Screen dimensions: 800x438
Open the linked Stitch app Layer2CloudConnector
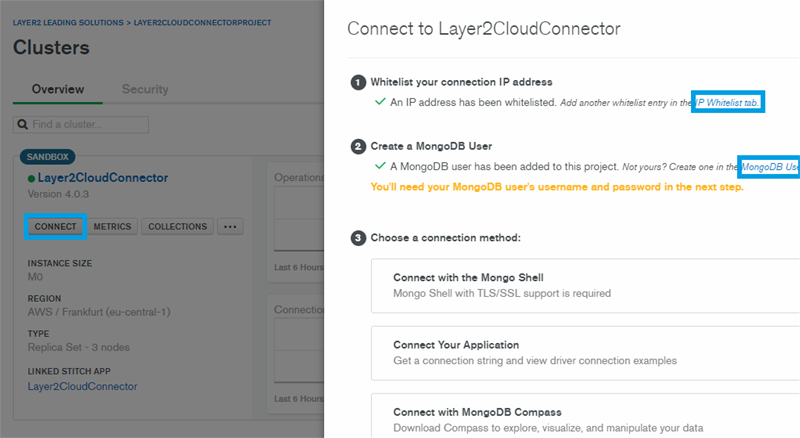[x=82, y=386]
